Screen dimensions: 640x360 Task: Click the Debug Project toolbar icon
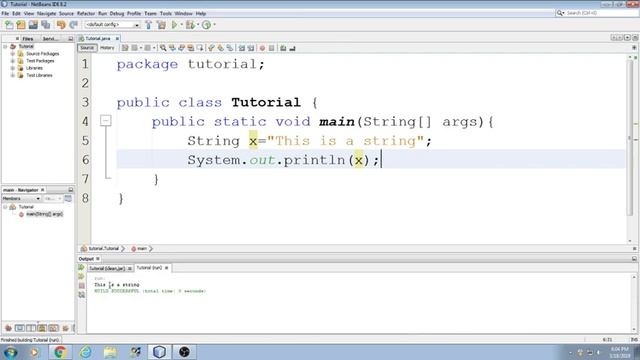190,25
